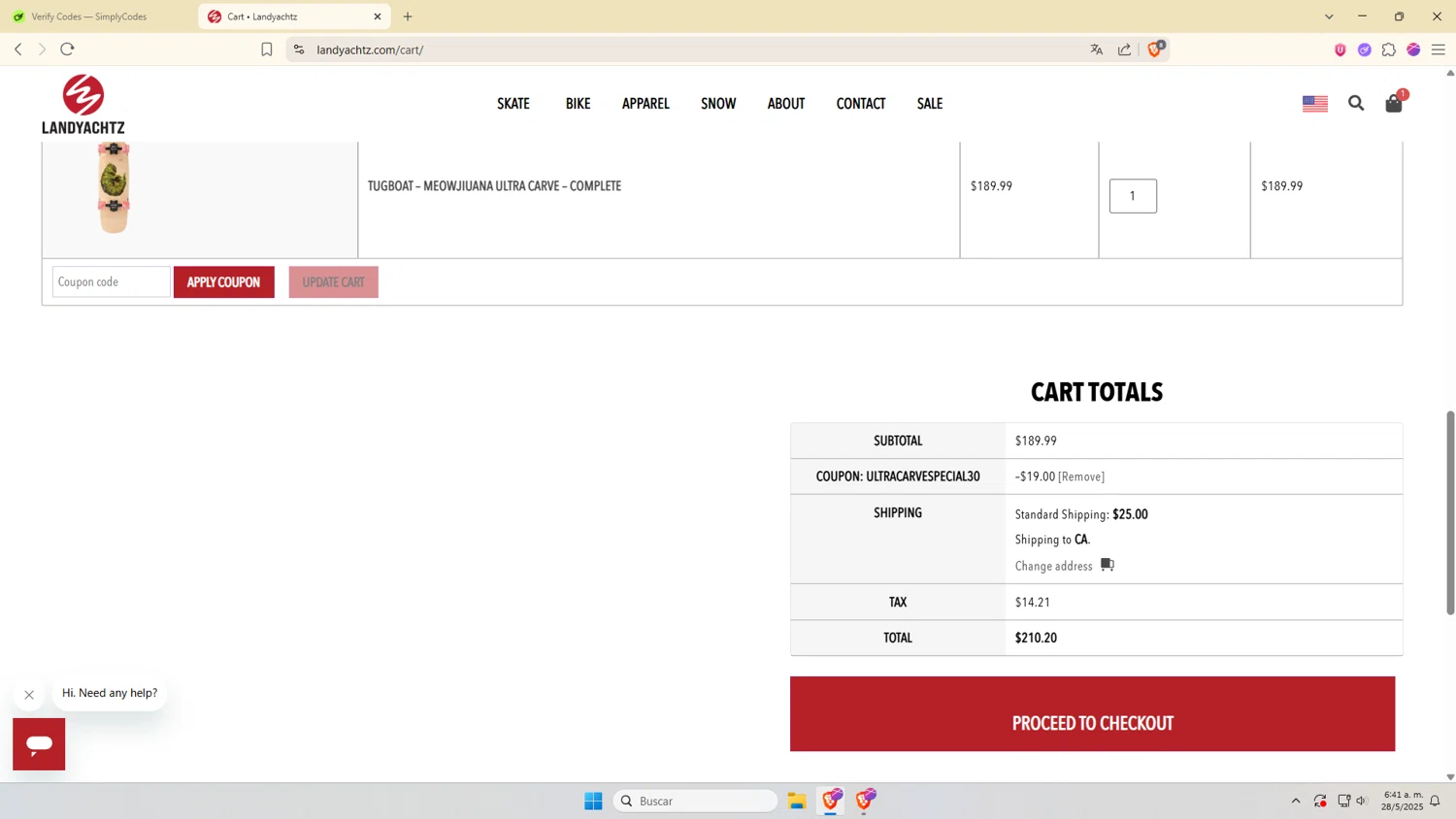Screen dimensions: 1456x819
Task: Click the share page icon
Action: pyautogui.click(x=1124, y=49)
